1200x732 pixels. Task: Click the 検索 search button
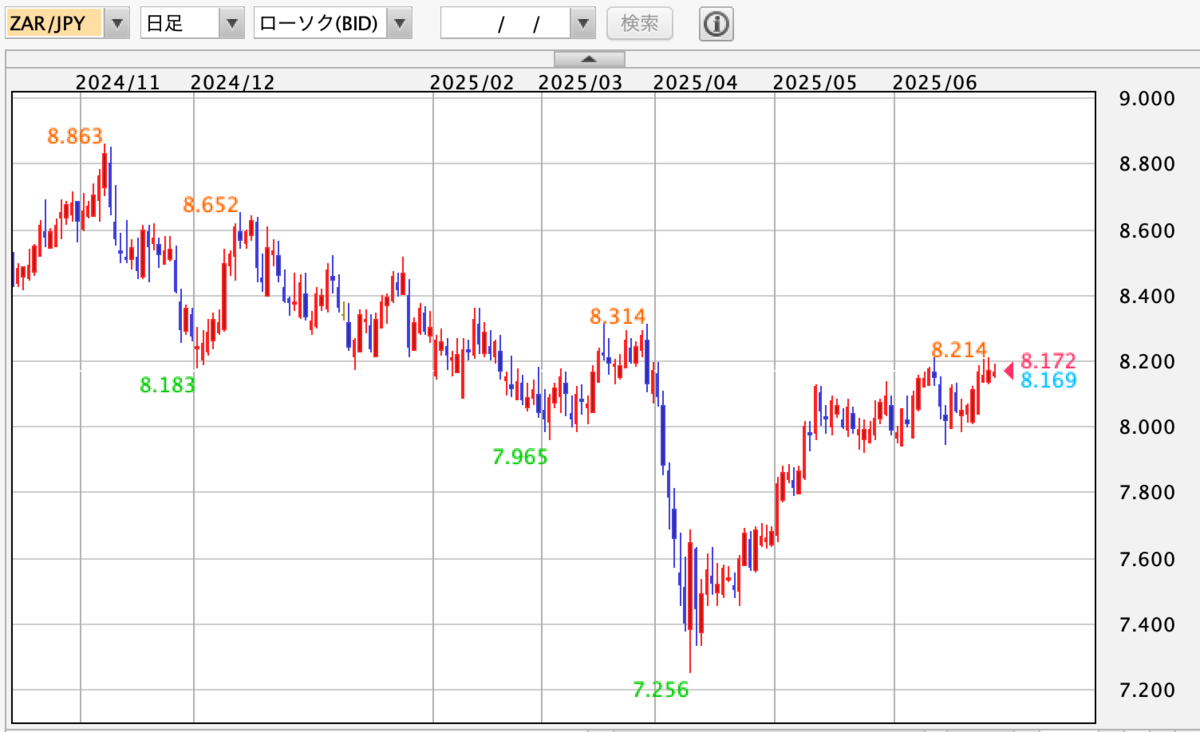(x=640, y=23)
